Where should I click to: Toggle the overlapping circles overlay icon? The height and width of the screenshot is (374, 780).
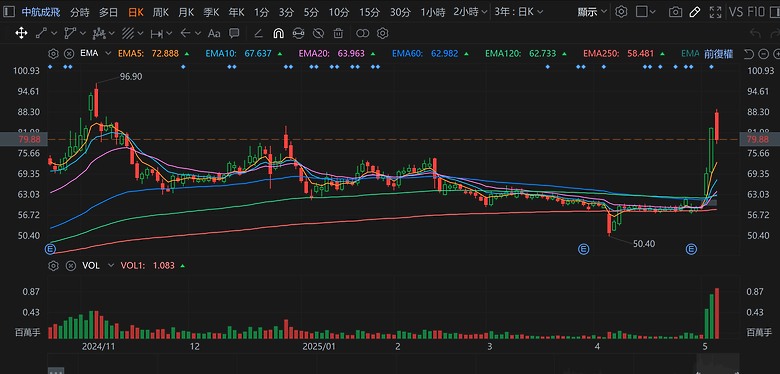coord(363,33)
